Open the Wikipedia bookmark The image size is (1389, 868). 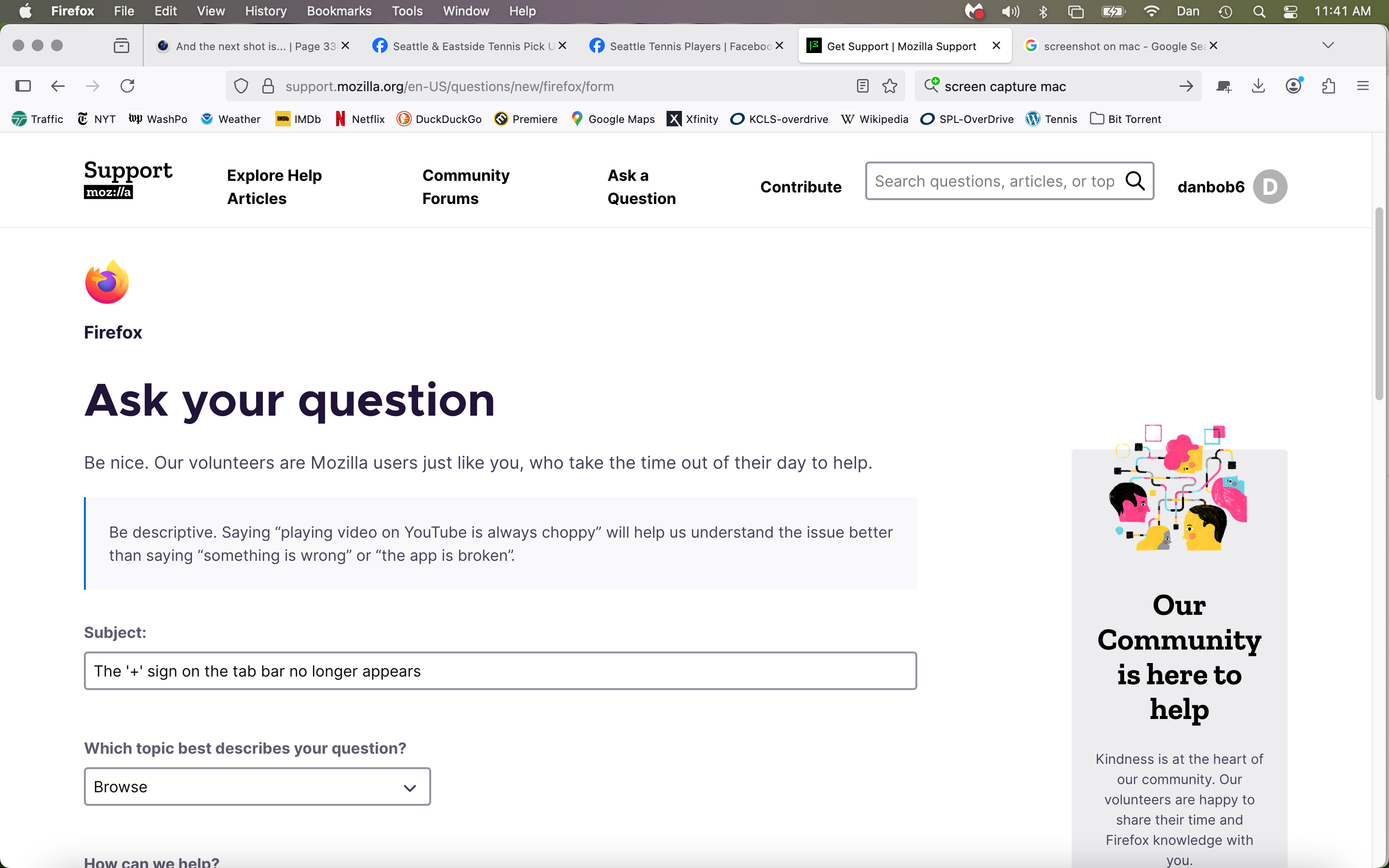pos(874,119)
